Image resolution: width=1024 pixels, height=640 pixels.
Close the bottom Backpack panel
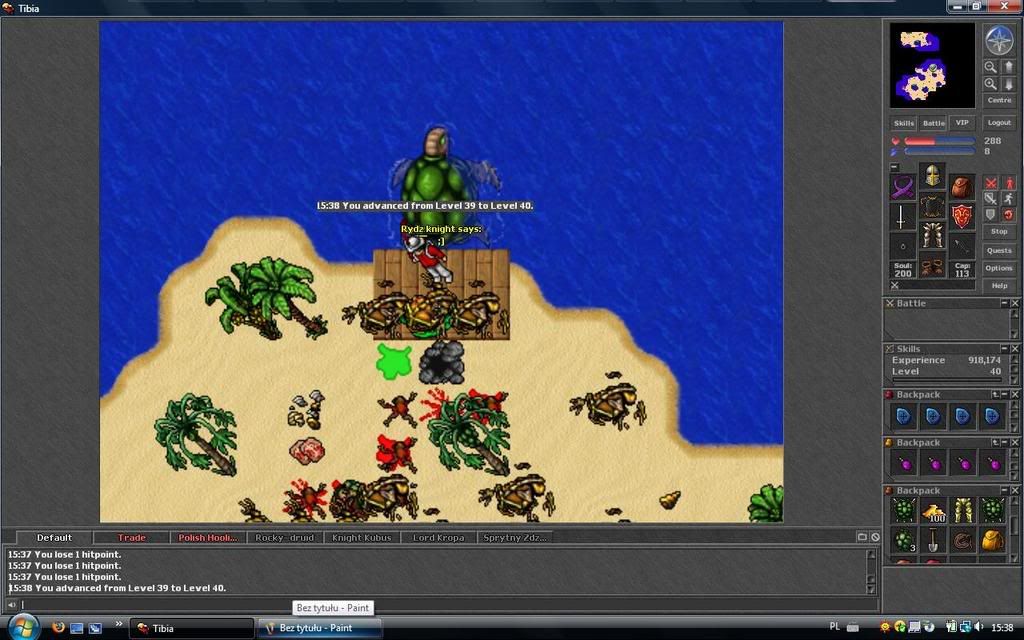(x=1015, y=490)
